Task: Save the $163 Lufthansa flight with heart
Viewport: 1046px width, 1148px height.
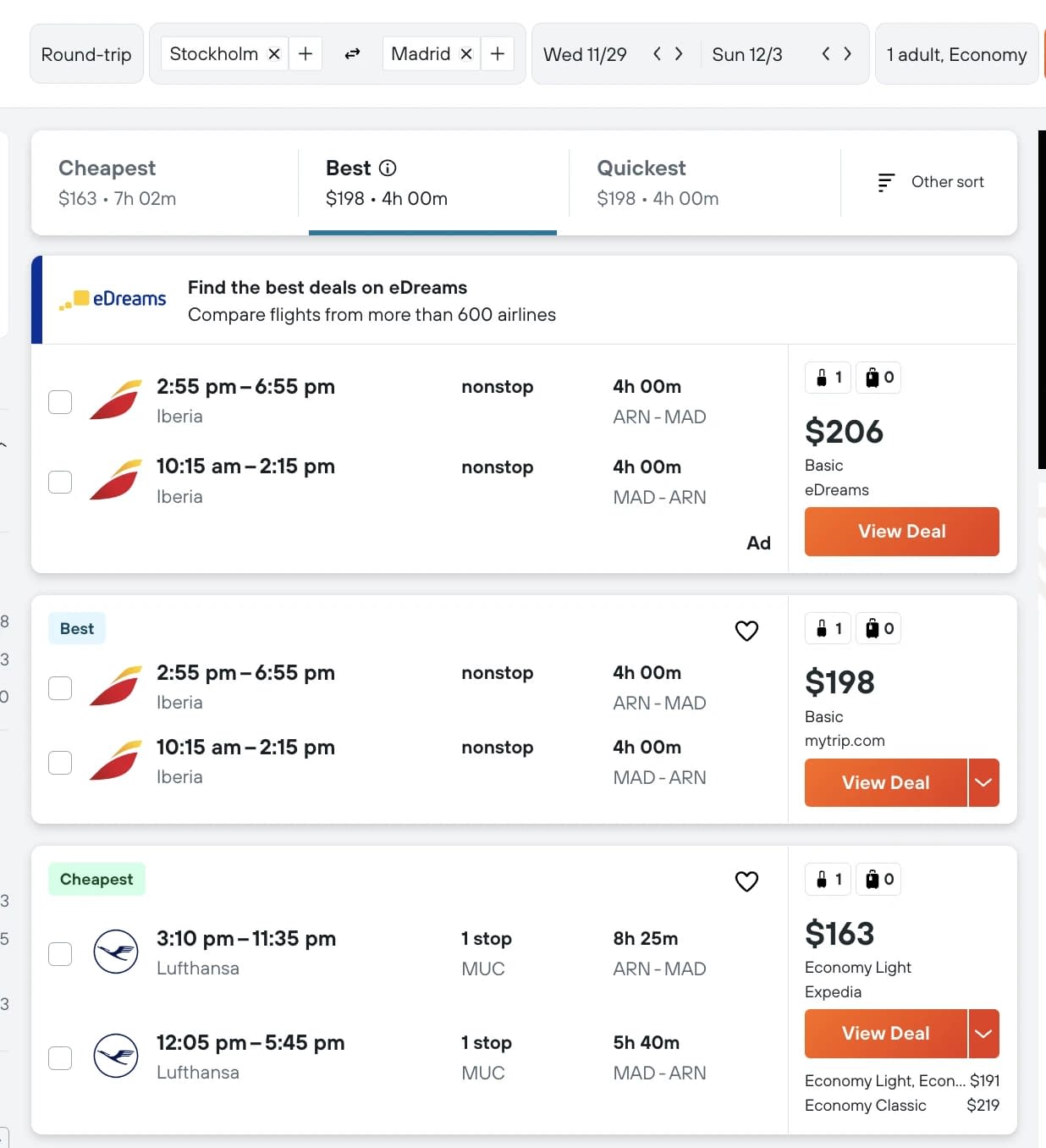Action: pyautogui.click(x=746, y=881)
